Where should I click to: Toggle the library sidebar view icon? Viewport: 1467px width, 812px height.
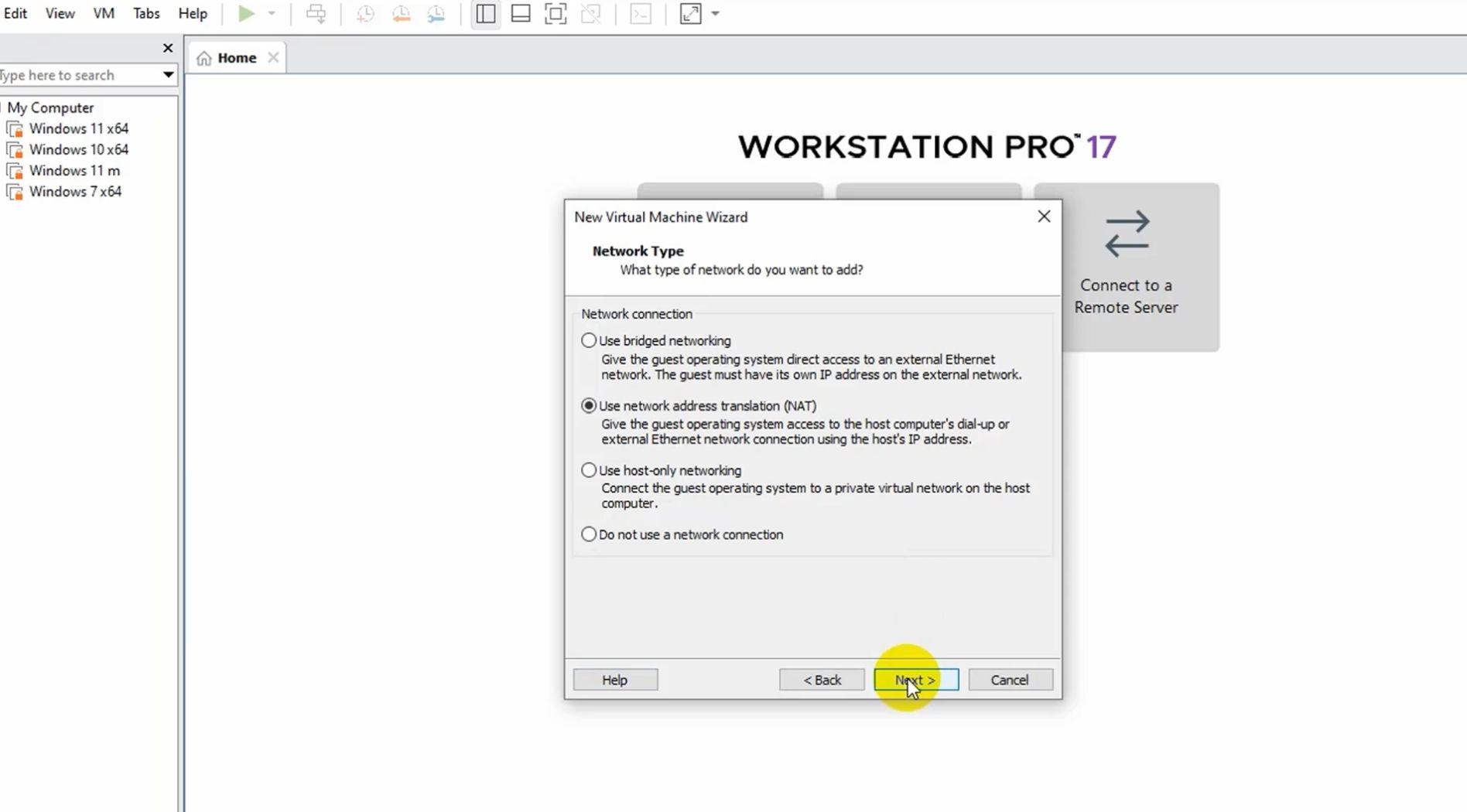pos(486,14)
